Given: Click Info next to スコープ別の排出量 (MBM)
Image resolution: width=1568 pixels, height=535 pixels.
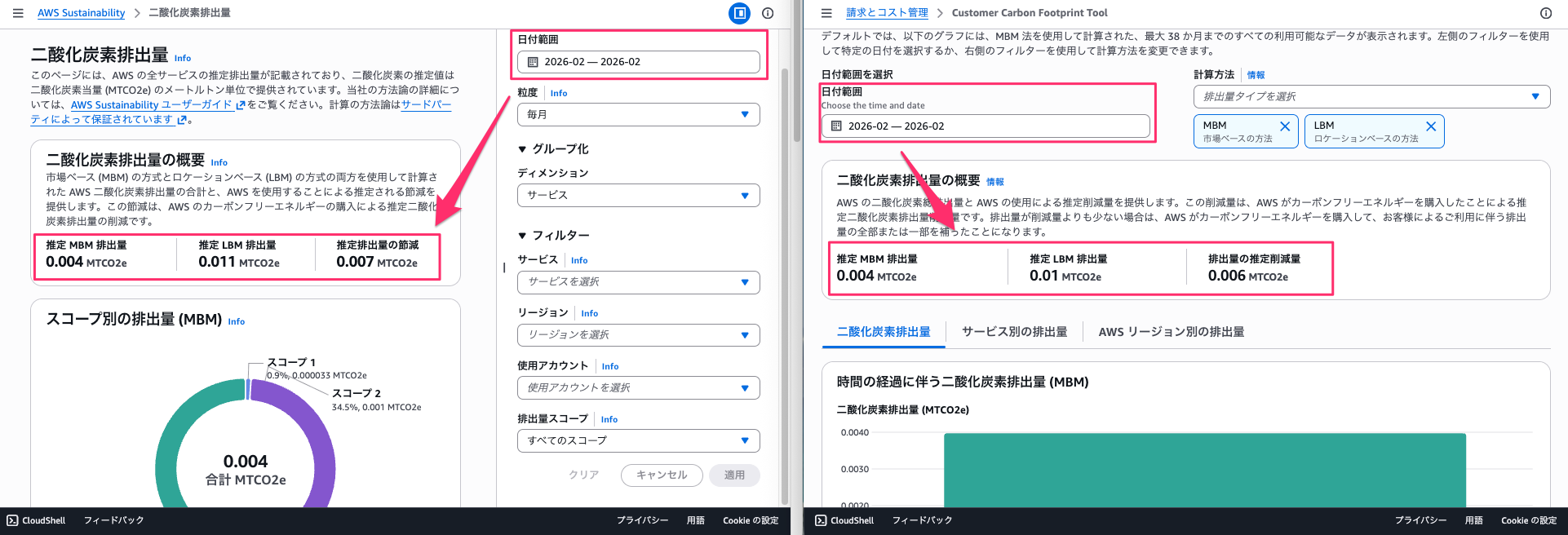Looking at the screenshot, I should [236, 322].
